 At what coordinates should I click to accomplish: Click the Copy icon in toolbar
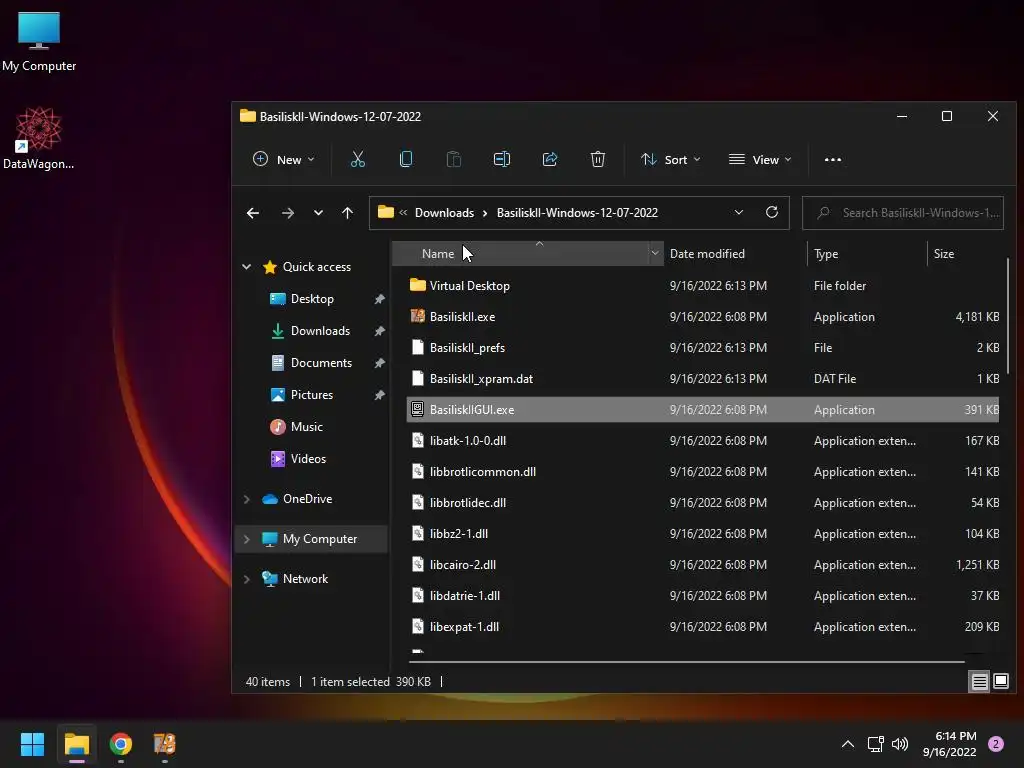[406, 159]
